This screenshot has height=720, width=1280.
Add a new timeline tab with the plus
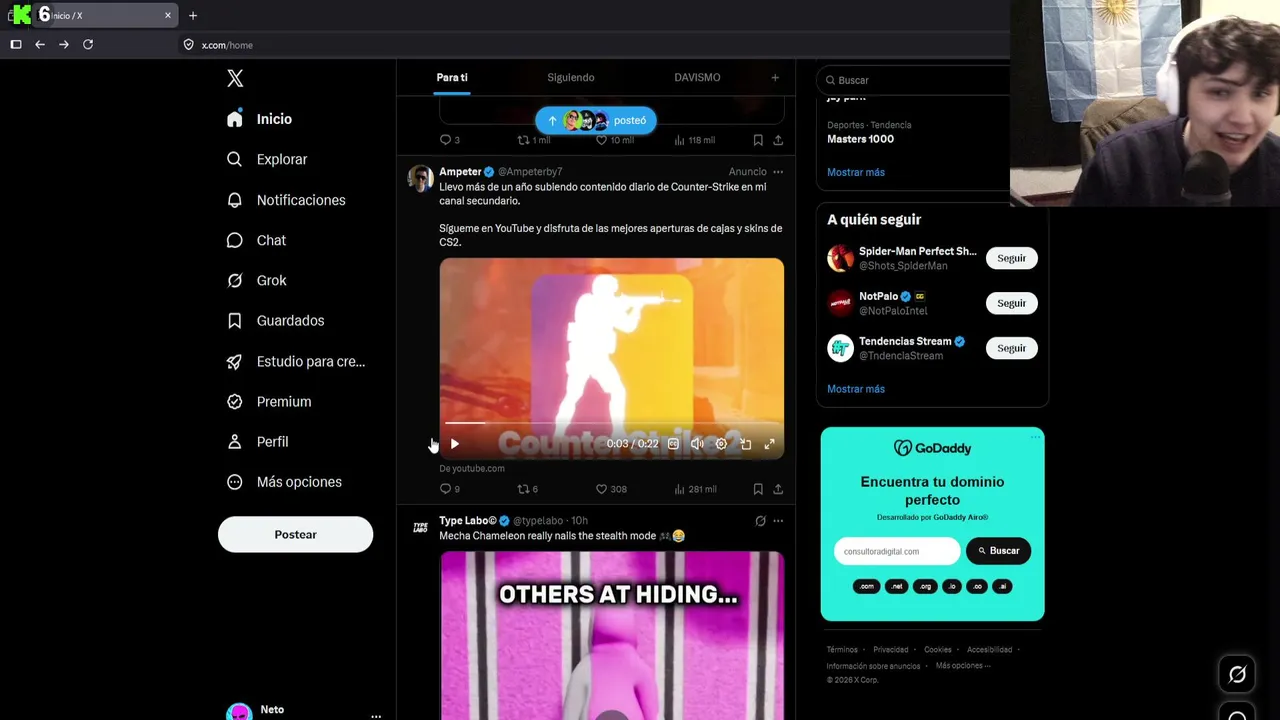click(775, 78)
